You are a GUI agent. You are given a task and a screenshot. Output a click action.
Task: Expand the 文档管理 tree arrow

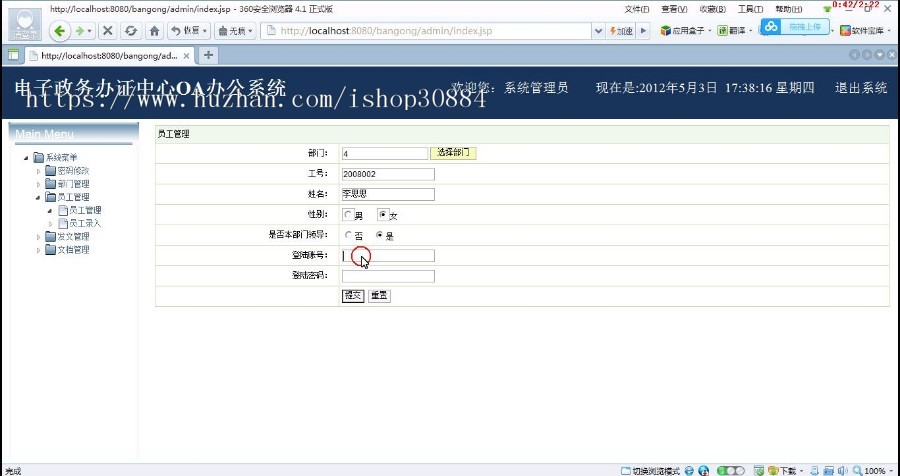[39, 250]
